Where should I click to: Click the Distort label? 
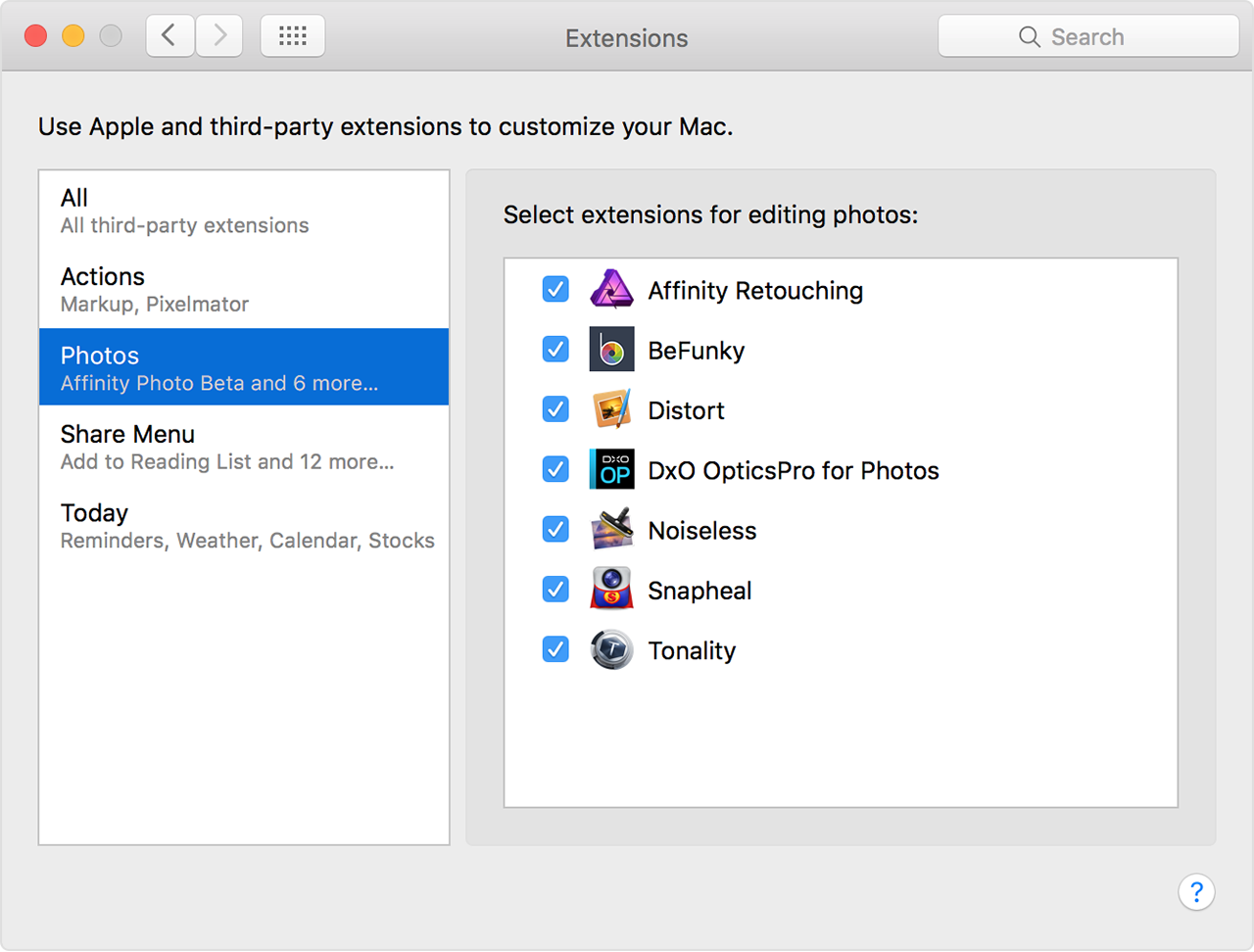point(686,410)
